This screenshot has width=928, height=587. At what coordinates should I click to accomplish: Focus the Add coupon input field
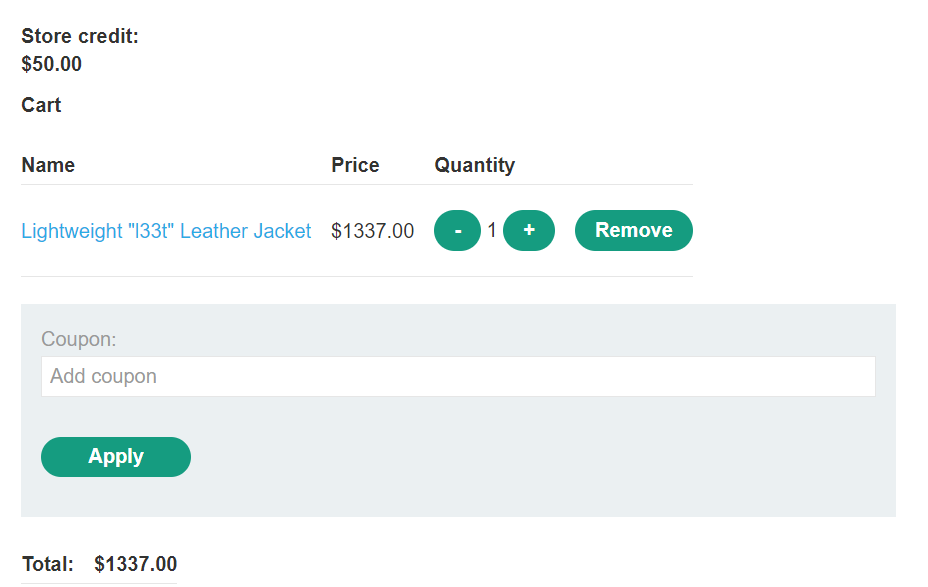pyautogui.click(x=458, y=377)
